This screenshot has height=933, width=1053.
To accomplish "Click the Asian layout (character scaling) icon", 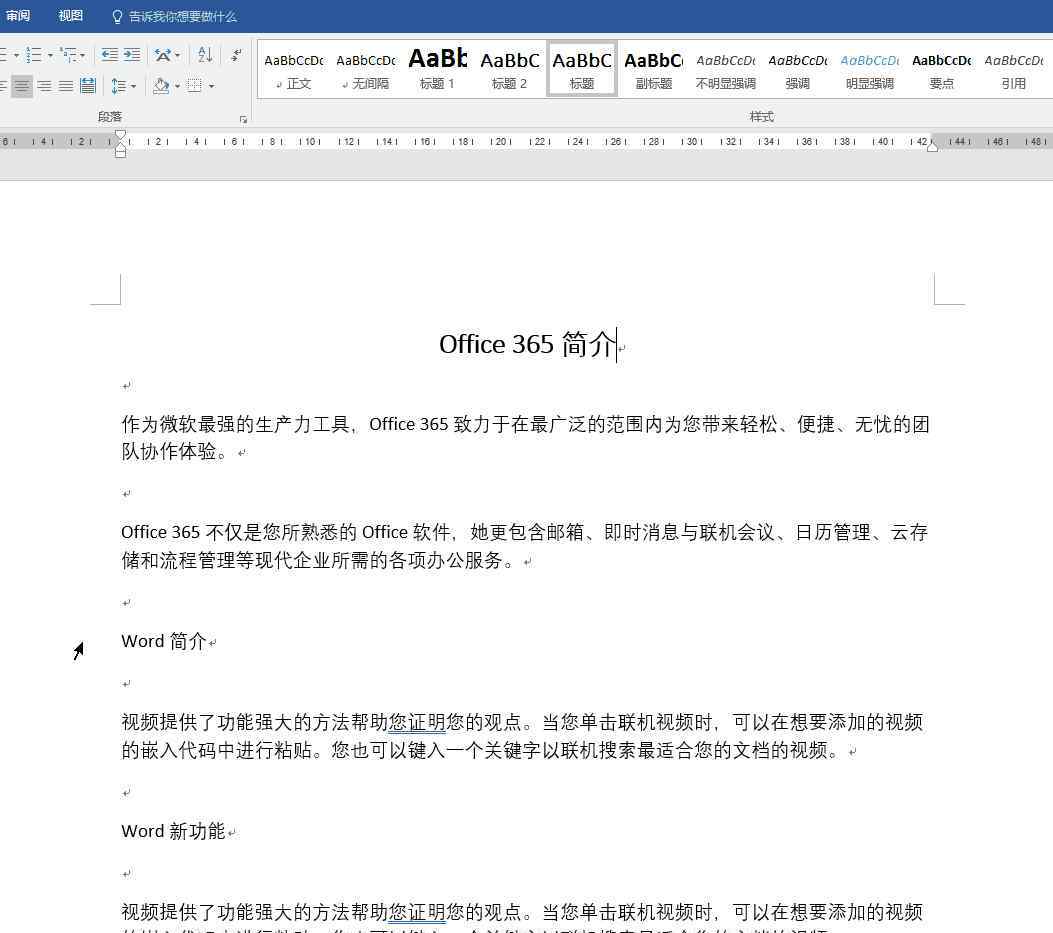I will click(163, 54).
